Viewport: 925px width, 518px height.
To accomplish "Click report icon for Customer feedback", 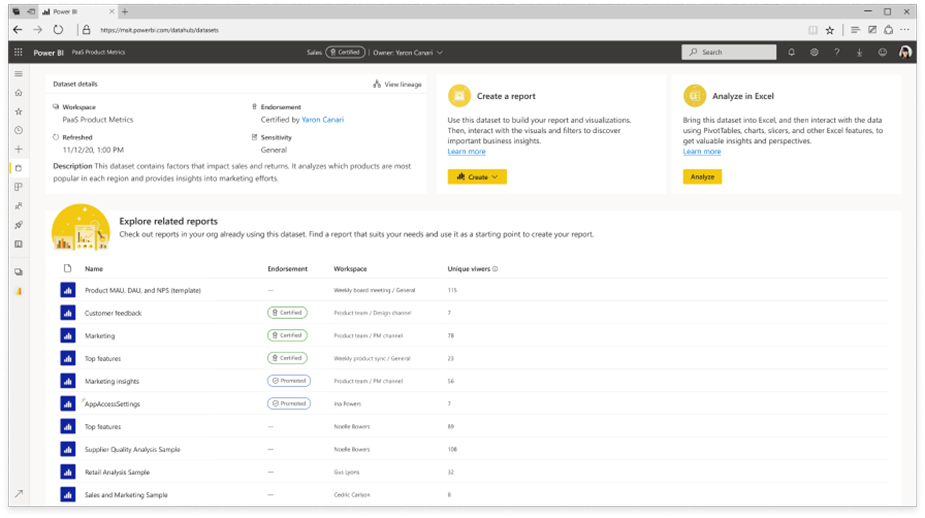I will [68, 313].
